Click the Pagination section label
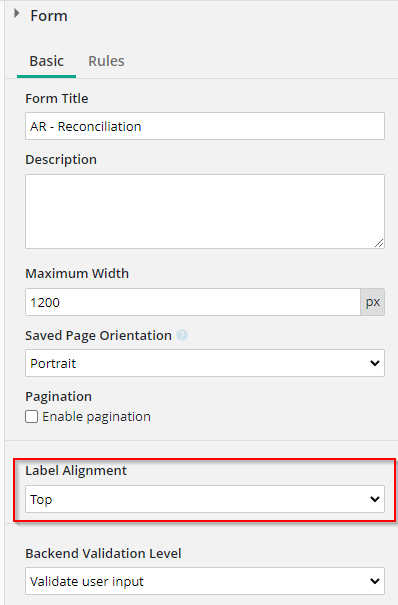This screenshot has width=398, height=605. tap(59, 396)
